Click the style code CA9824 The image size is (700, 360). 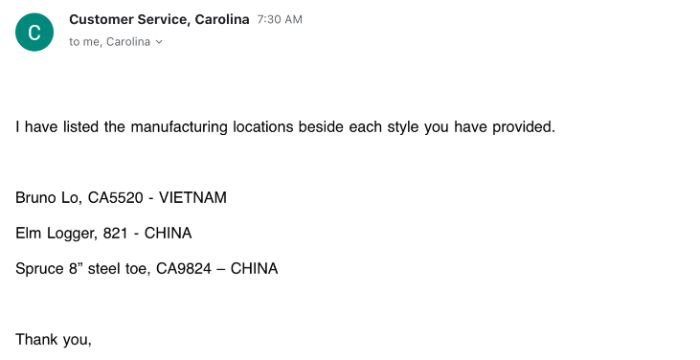coord(184,268)
